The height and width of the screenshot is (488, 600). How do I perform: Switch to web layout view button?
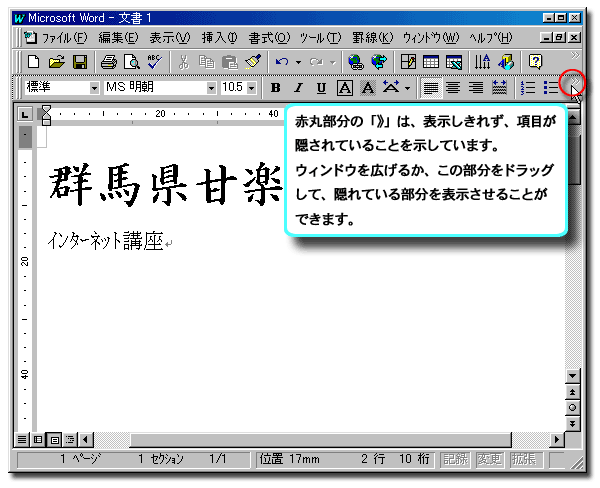38,439
